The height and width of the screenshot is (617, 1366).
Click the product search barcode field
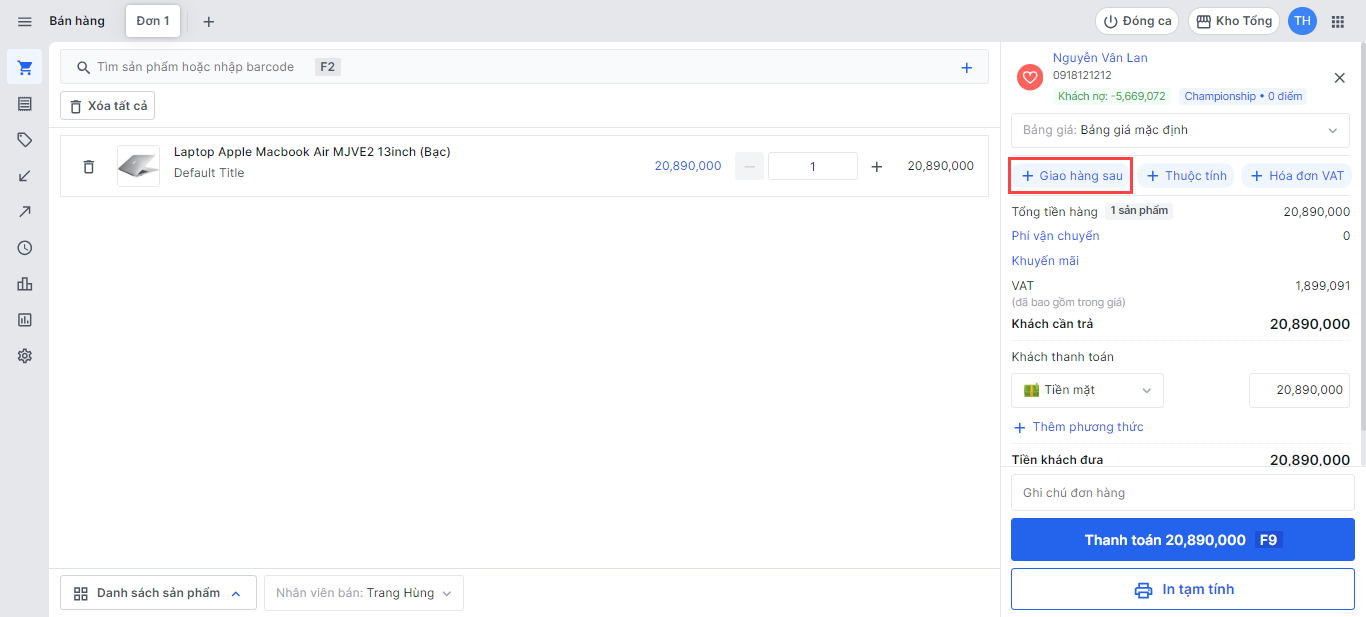[500, 67]
